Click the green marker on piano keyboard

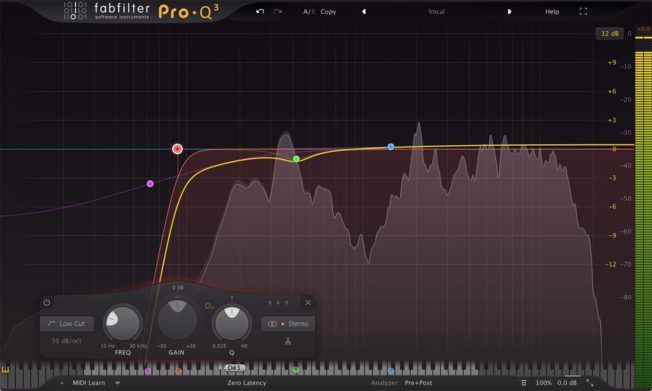[x=296, y=369]
